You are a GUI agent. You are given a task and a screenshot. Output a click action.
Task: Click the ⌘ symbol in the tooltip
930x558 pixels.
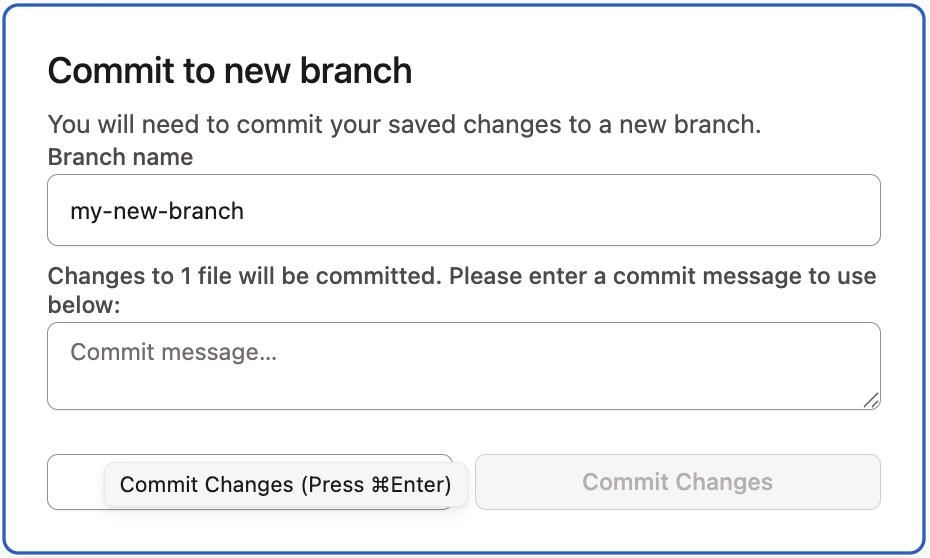coord(380,485)
